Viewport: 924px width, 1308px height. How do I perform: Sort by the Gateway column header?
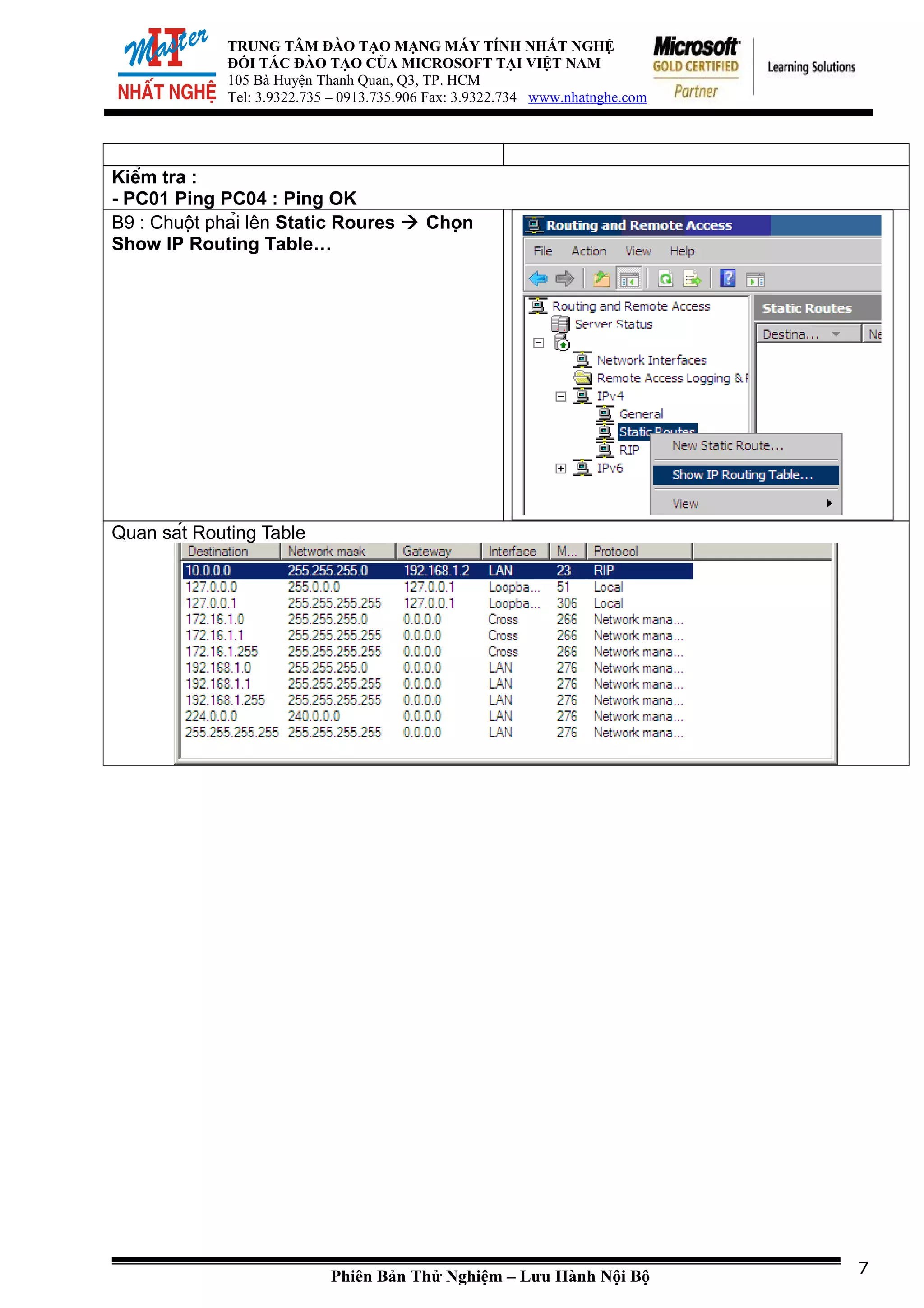439,551
